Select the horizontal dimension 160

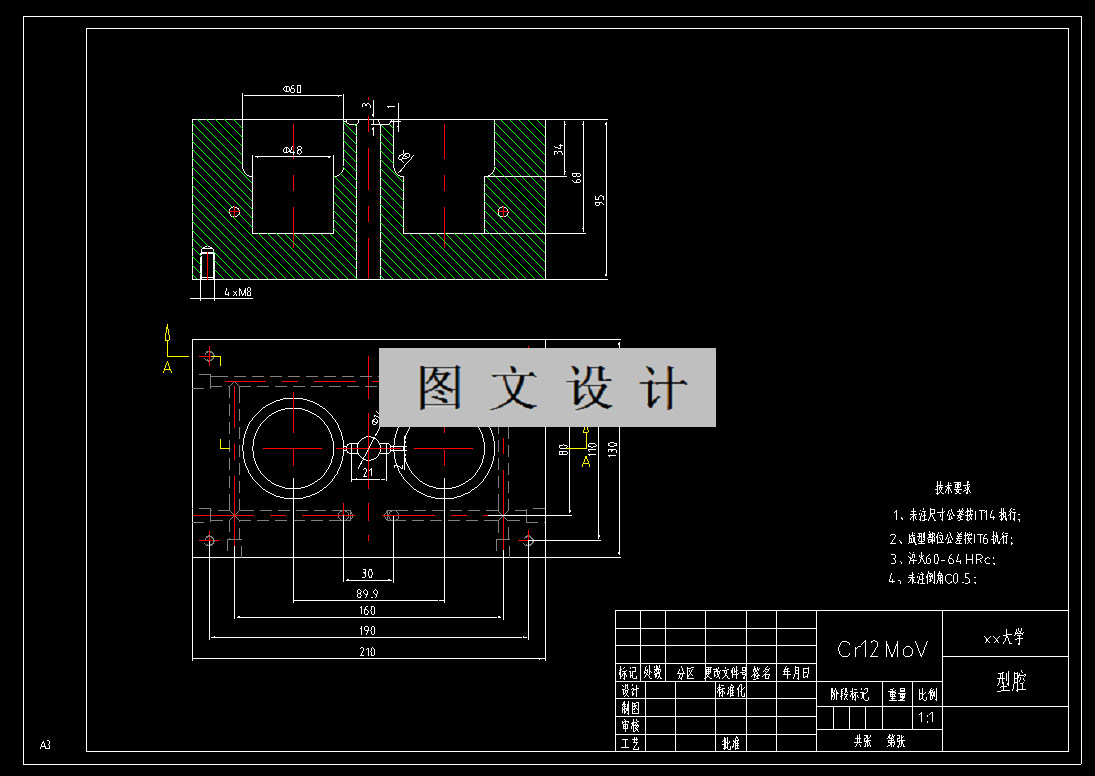click(x=367, y=610)
